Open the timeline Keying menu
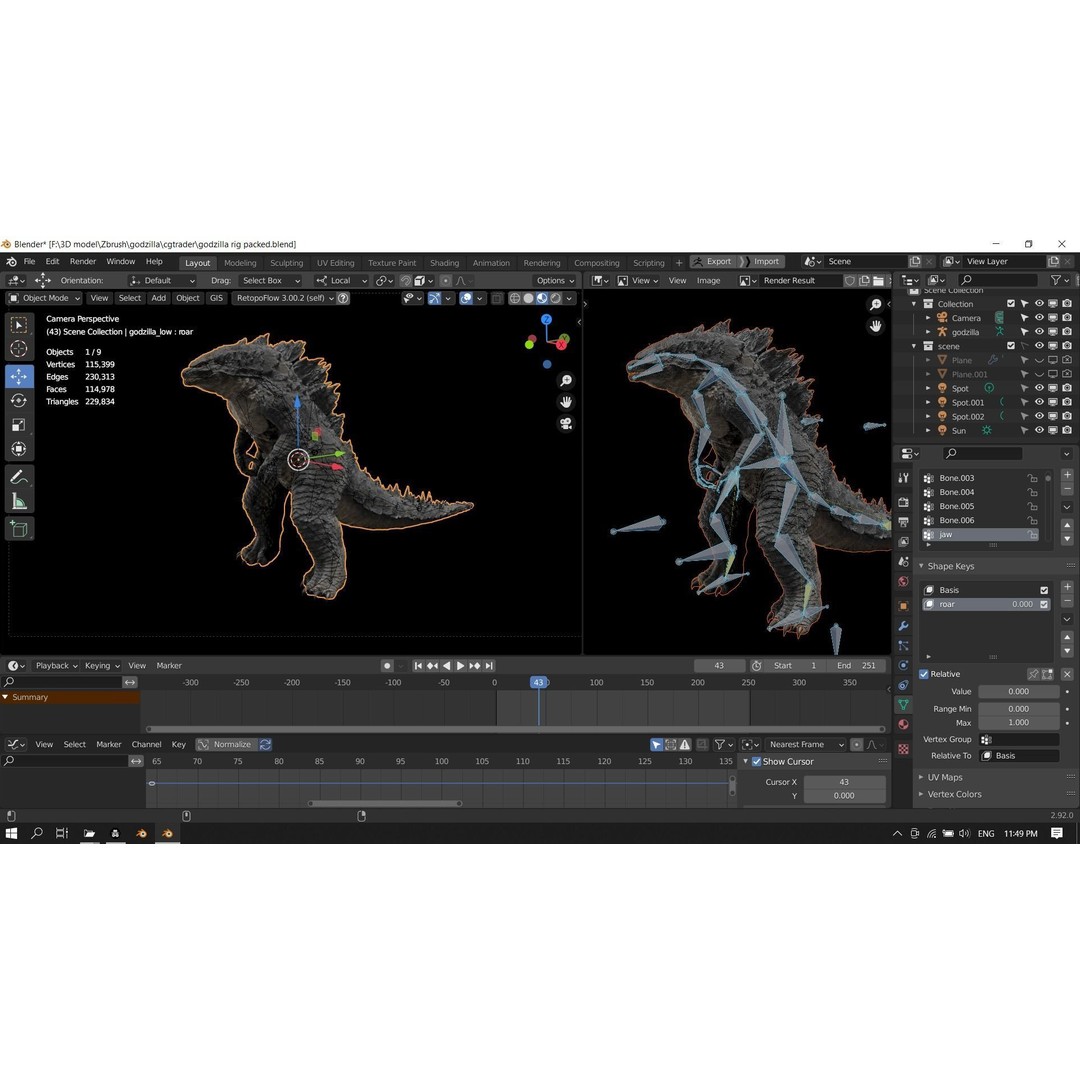 click(x=101, y=665)
